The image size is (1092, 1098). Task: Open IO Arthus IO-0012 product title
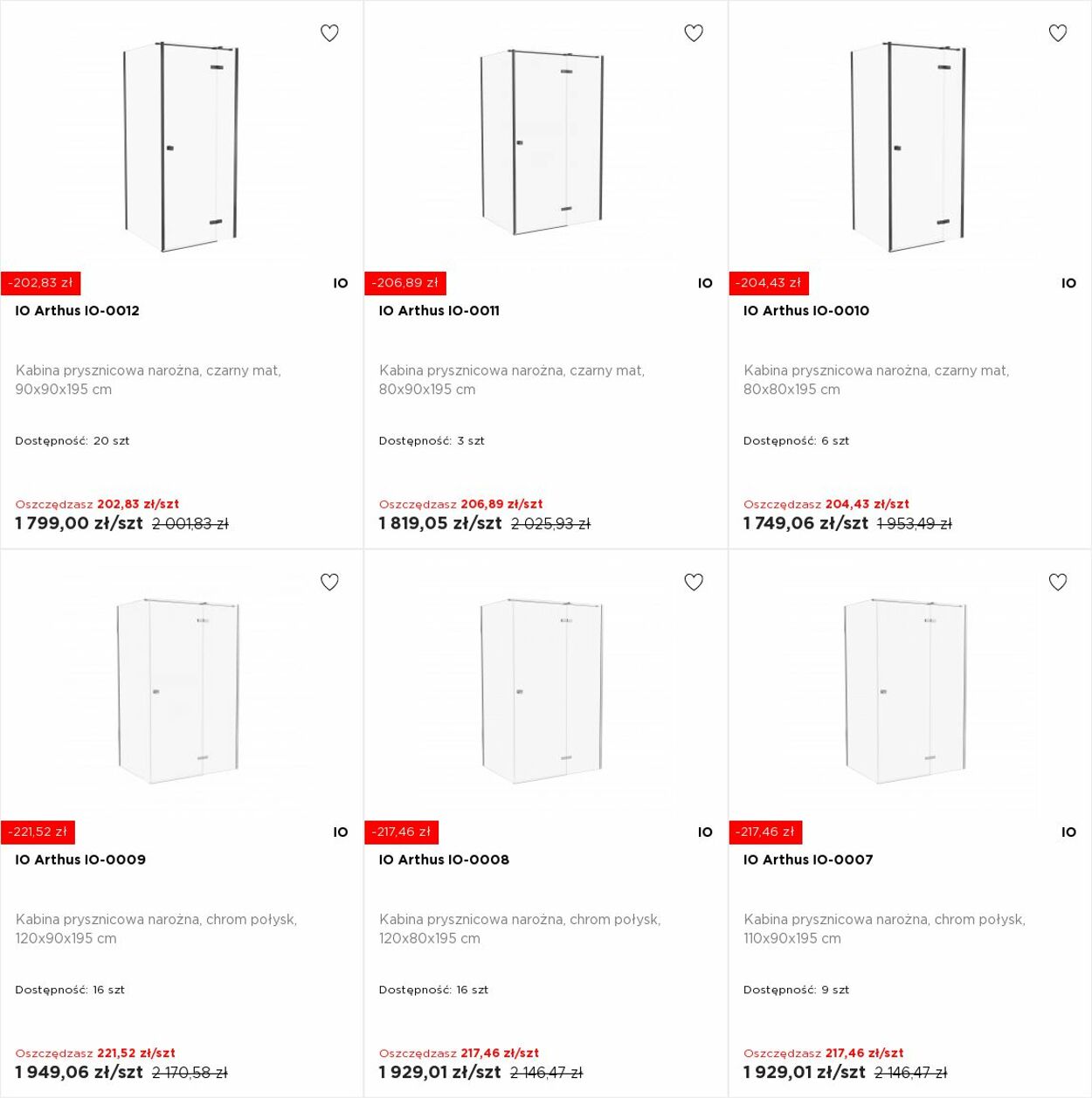click(77, 311)
